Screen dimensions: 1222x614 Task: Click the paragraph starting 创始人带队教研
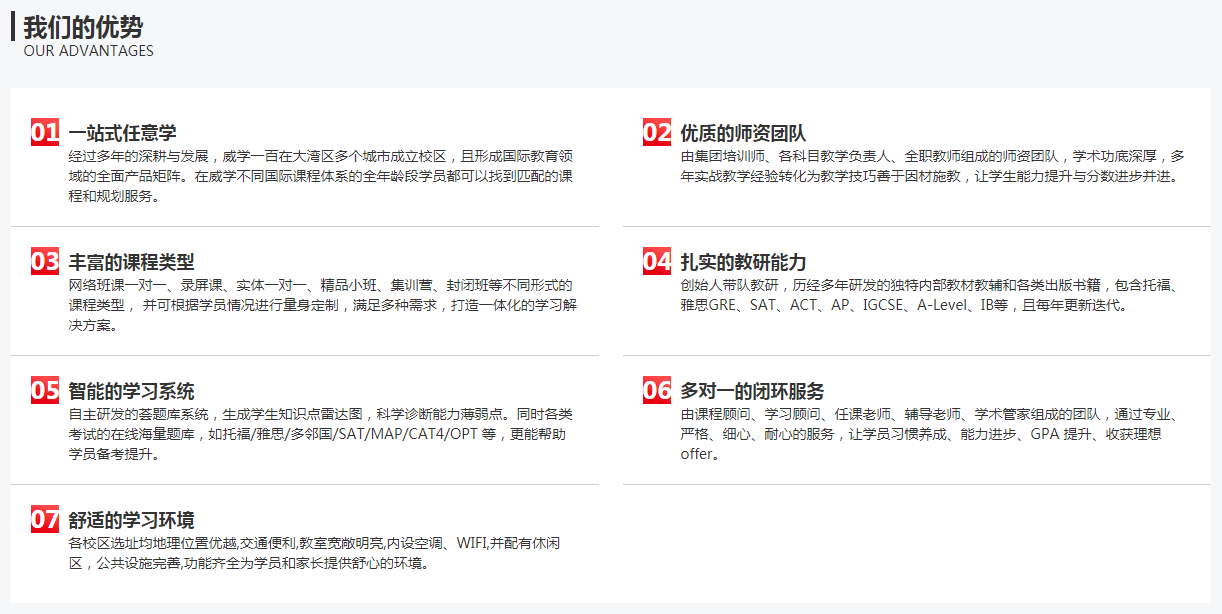coord(929,295)
